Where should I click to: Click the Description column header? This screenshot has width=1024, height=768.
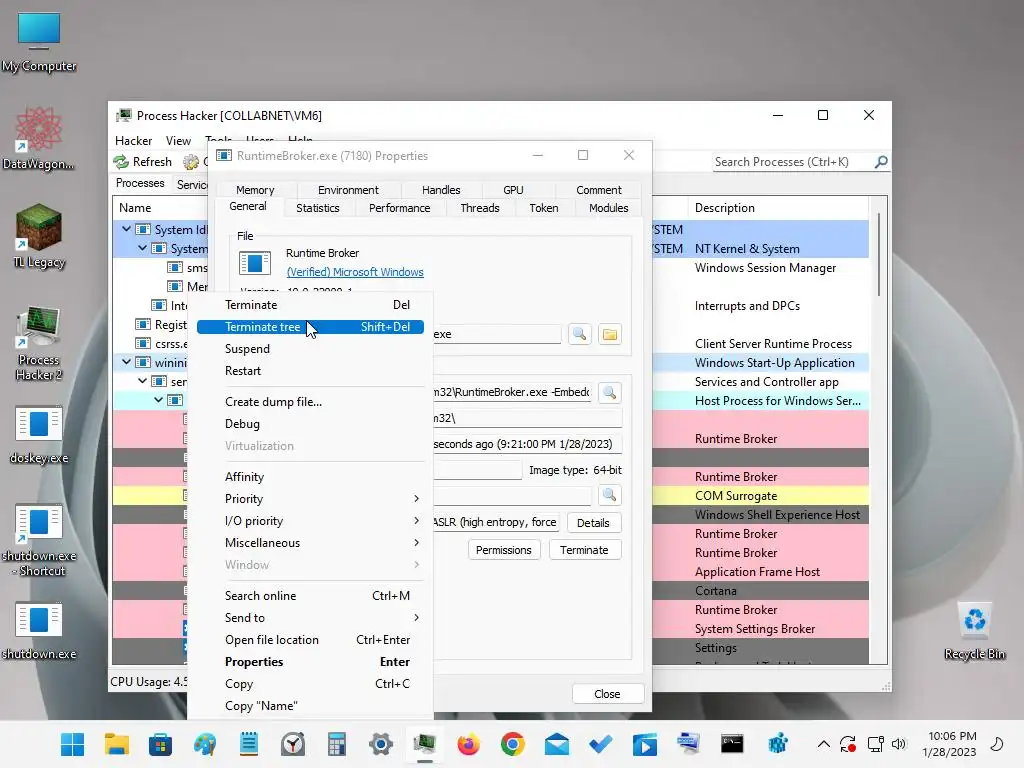click(x=777, y=208)
